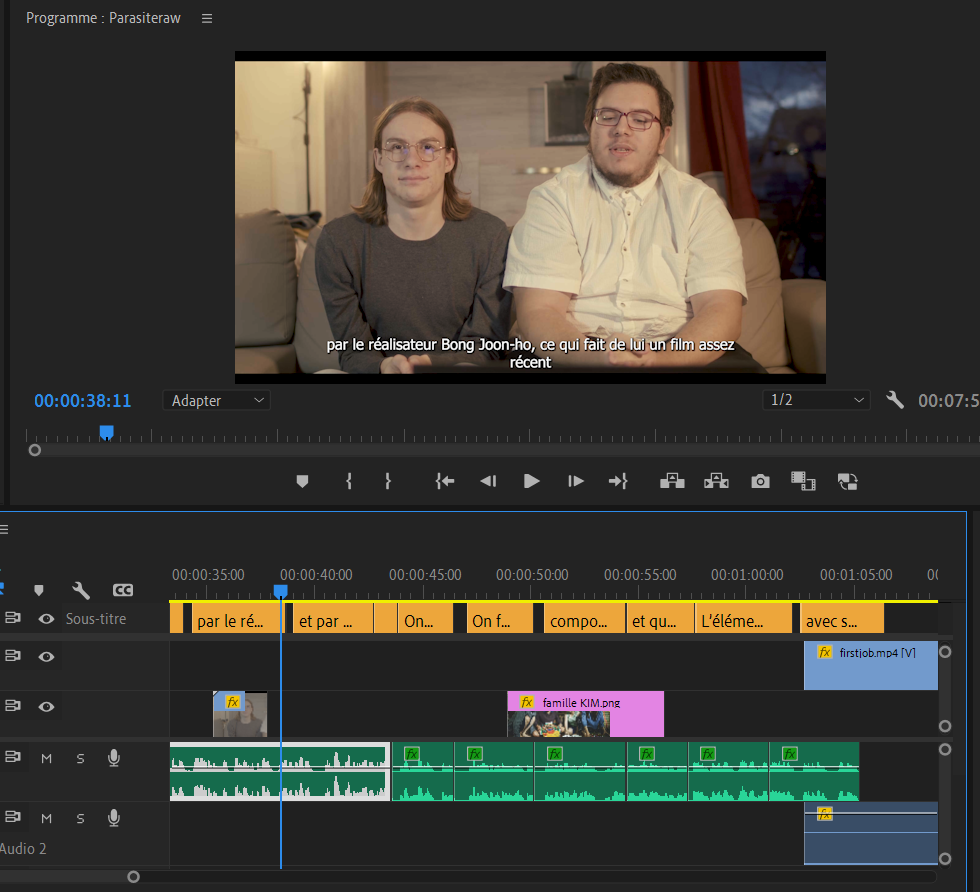Toggle sync lock on Sous-titre track
980x892 pixels.
tap(12, 618)
